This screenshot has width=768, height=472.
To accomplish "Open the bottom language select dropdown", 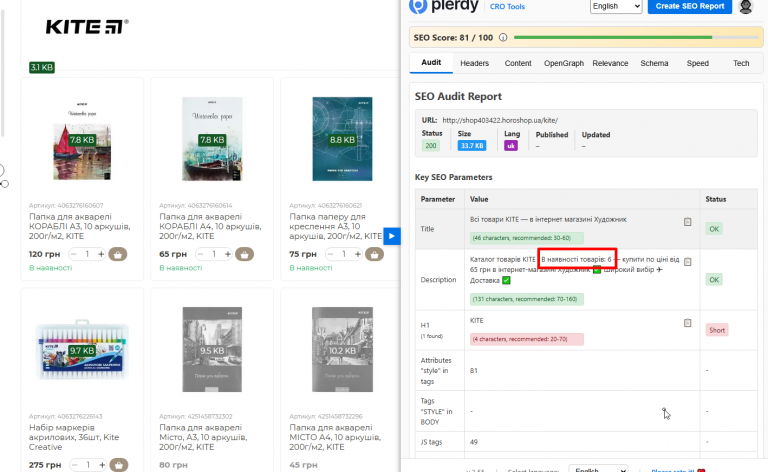I will (599, 469).
